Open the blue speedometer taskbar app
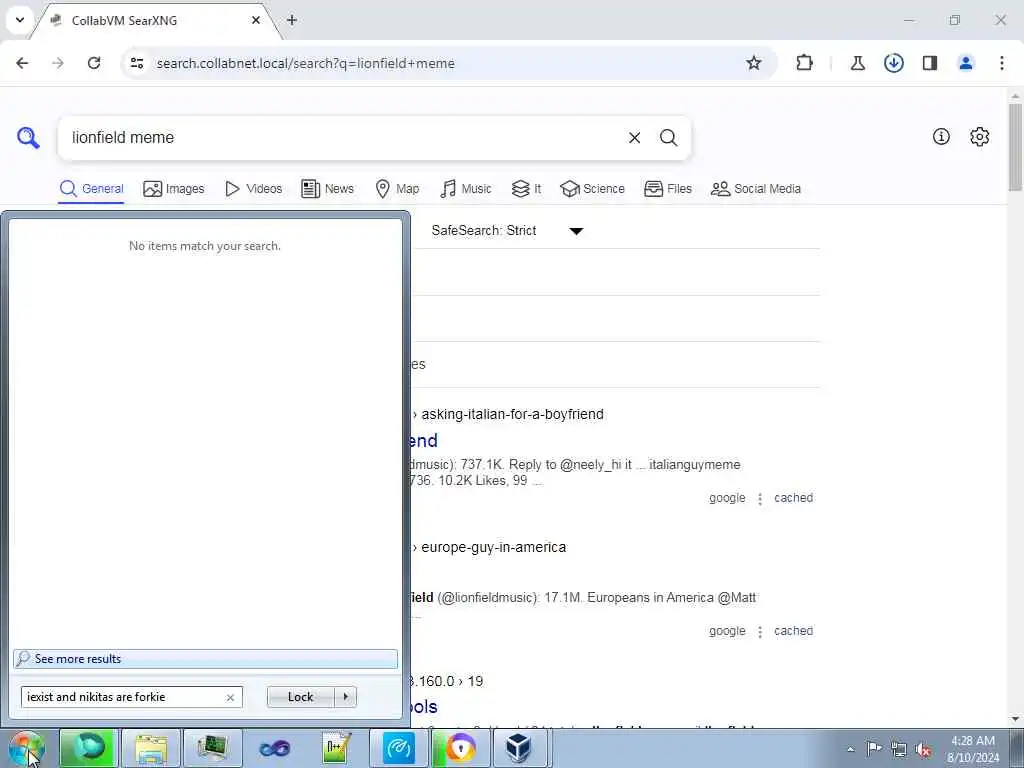Viewport: 1024px width, 768px height. pos(398,748)
